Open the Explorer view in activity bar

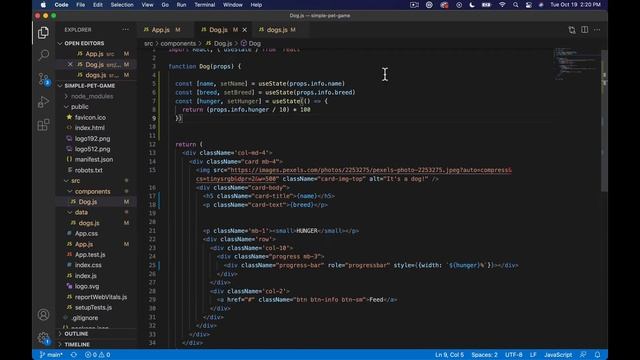[x=43, y=33]
